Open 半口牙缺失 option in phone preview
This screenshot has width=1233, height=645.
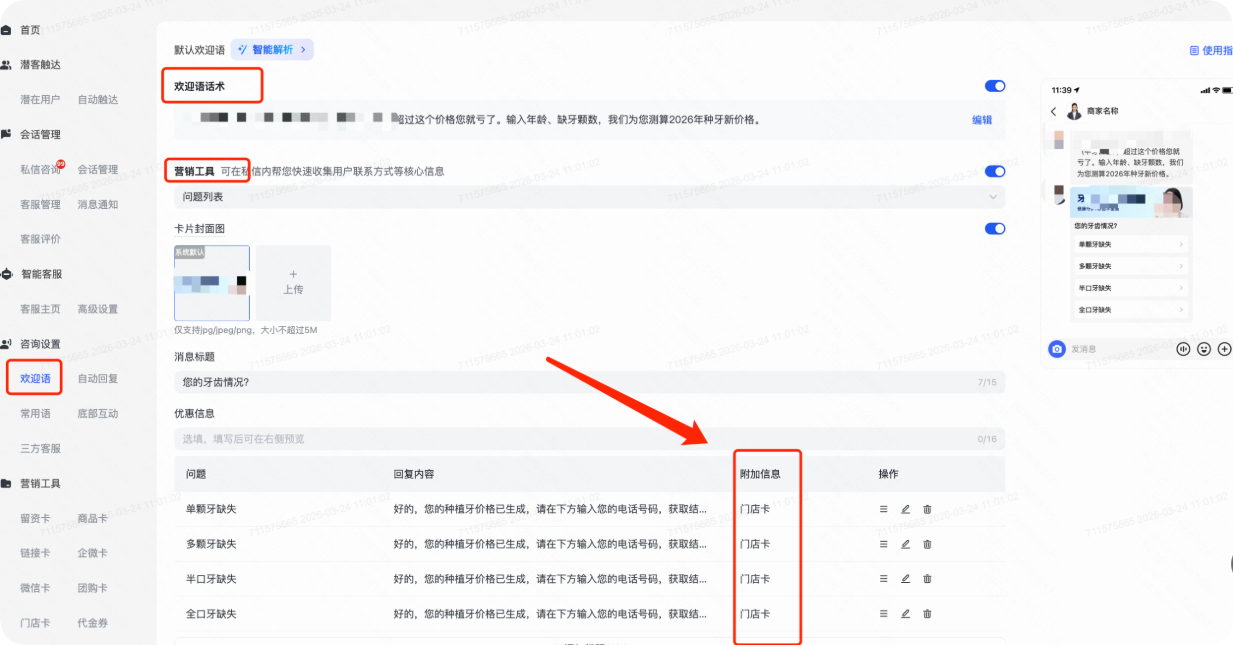[x=1131, y=288]
